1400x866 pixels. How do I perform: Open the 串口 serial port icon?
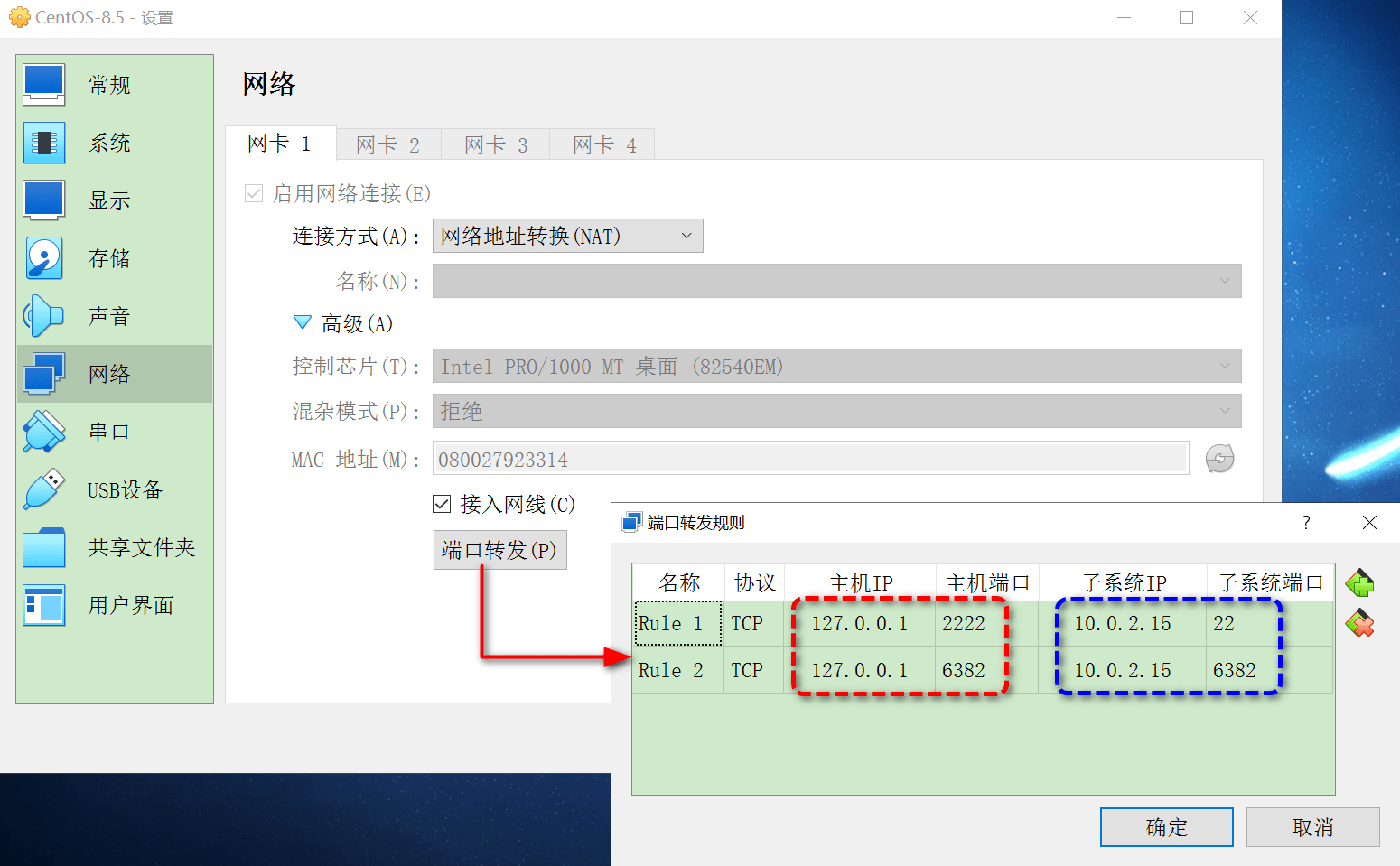[44, 432]
